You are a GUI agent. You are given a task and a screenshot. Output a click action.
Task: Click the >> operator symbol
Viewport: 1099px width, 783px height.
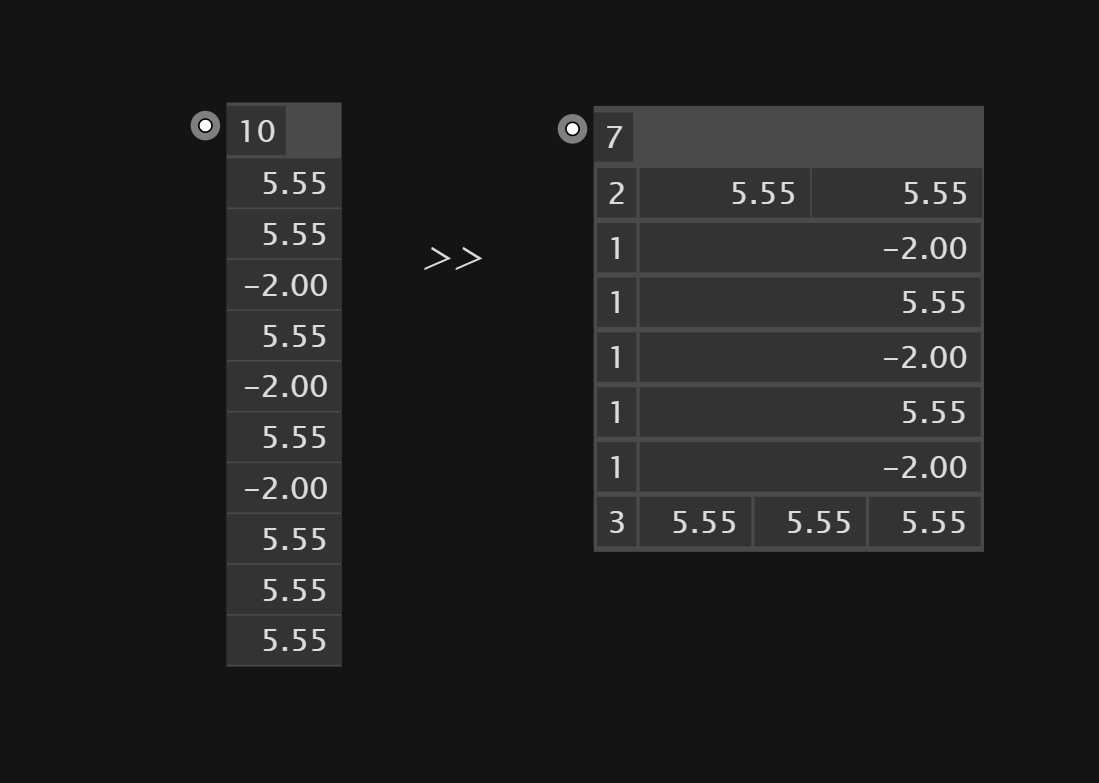[x=453, y=259]
